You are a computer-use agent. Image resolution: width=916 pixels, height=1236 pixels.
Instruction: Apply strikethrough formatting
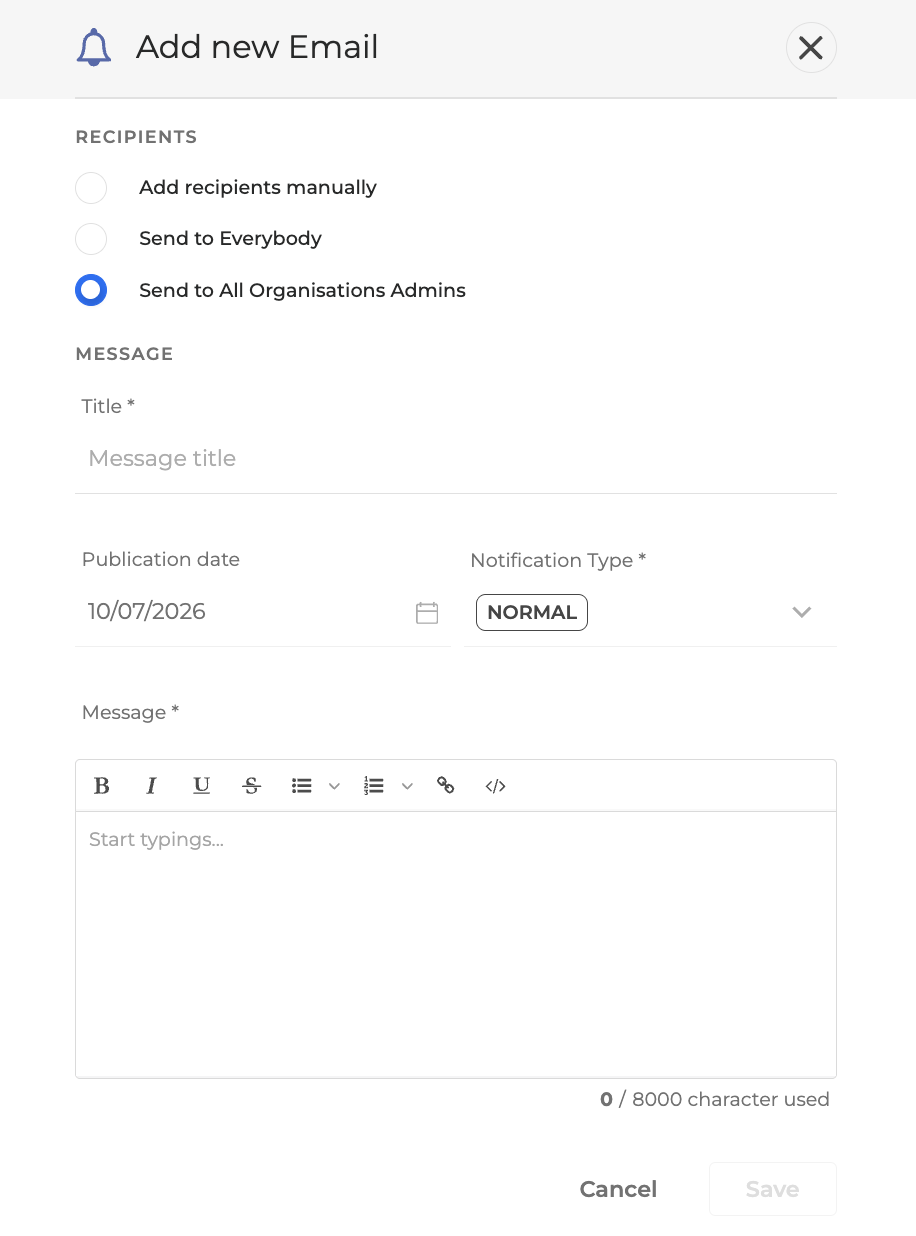pos(251,786)
